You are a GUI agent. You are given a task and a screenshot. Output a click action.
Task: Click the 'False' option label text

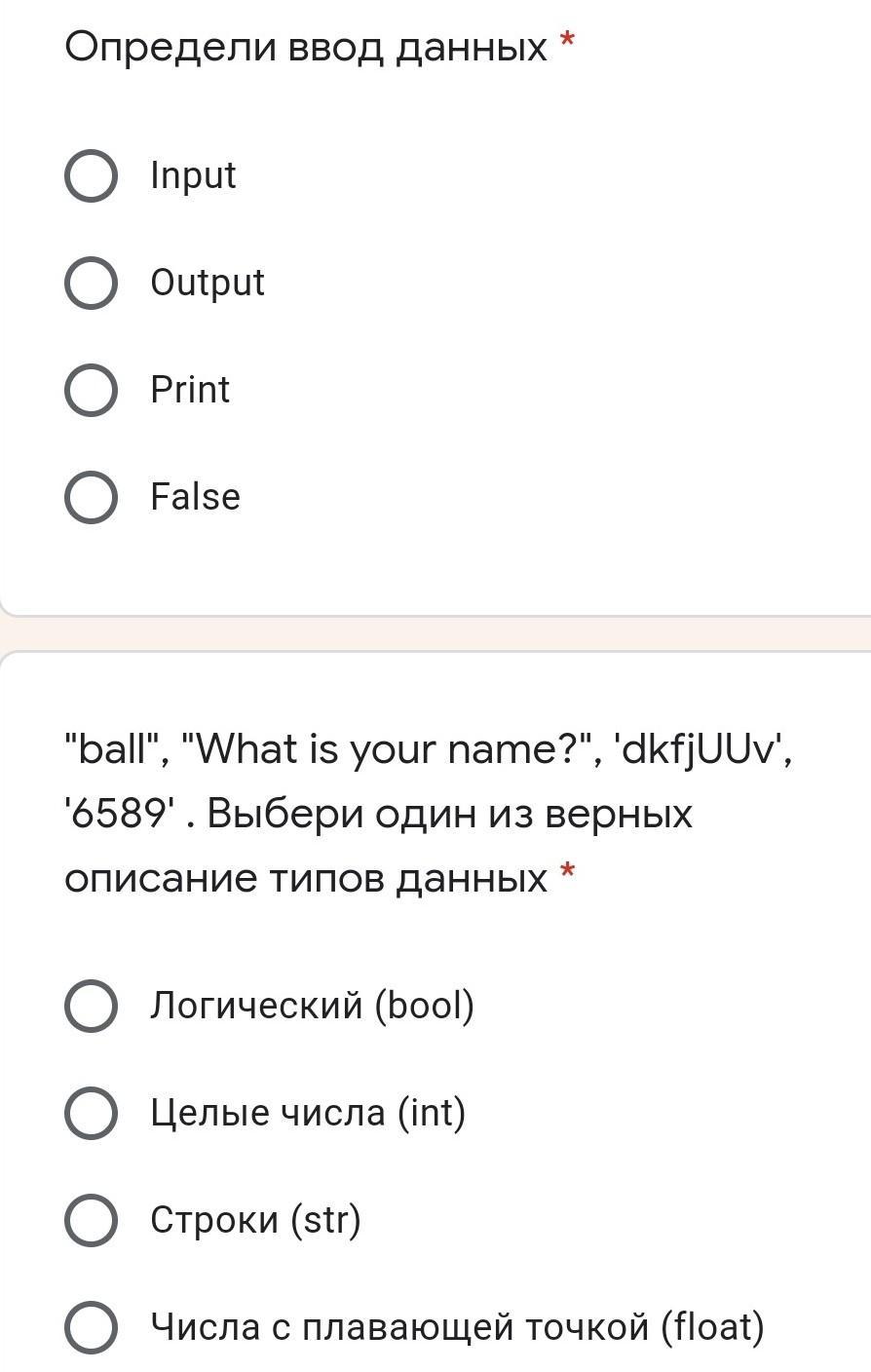click(195, 498)
